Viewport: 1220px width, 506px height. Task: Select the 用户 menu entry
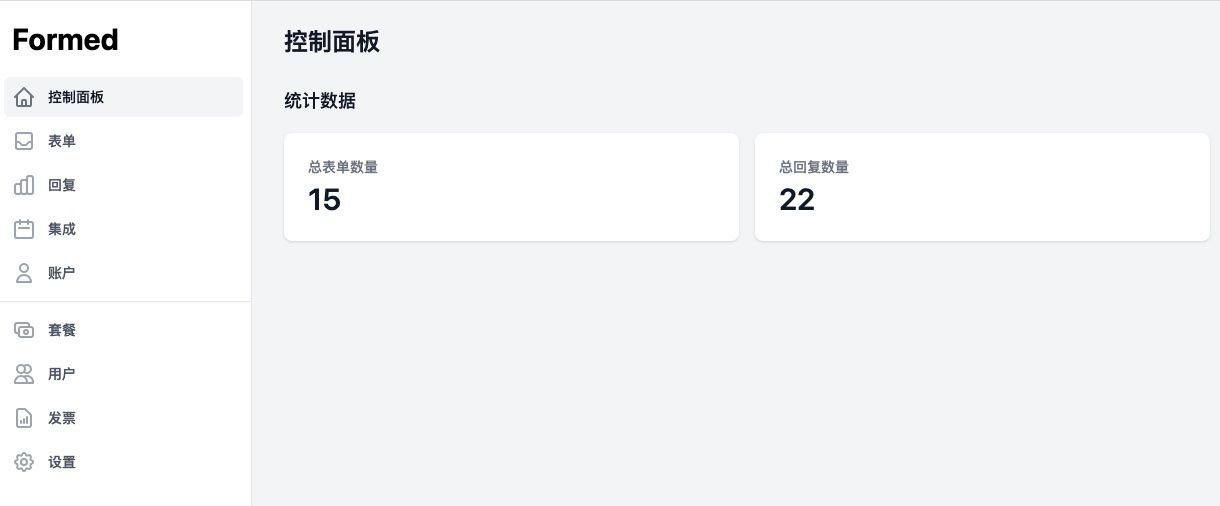(62, 375)
